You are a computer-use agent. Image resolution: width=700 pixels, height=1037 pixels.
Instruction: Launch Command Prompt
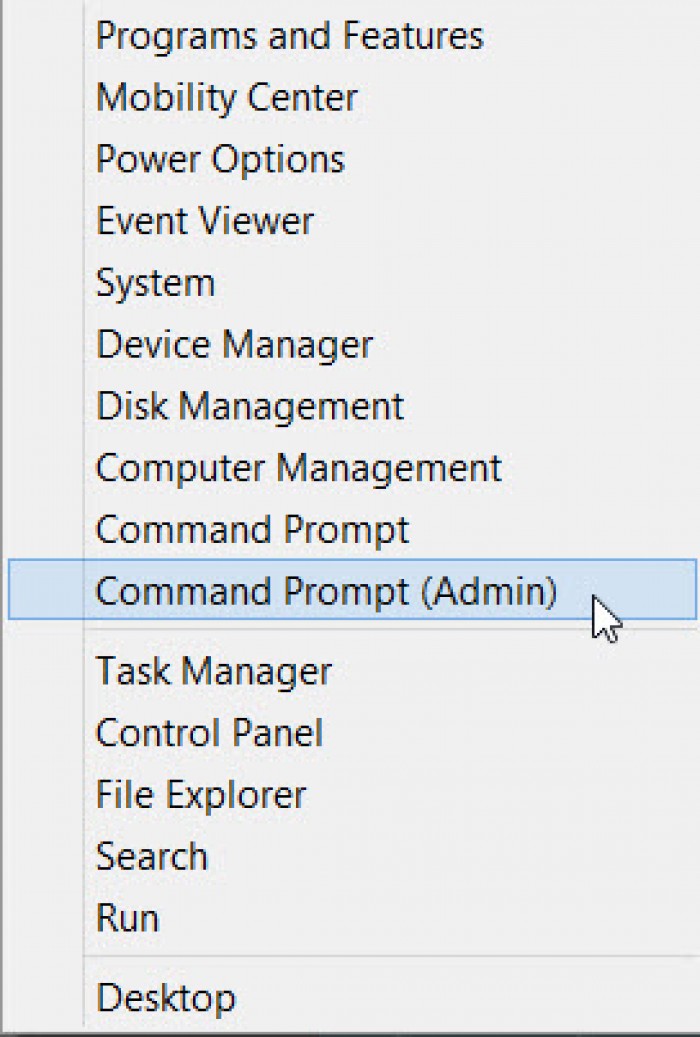(251, 530)
